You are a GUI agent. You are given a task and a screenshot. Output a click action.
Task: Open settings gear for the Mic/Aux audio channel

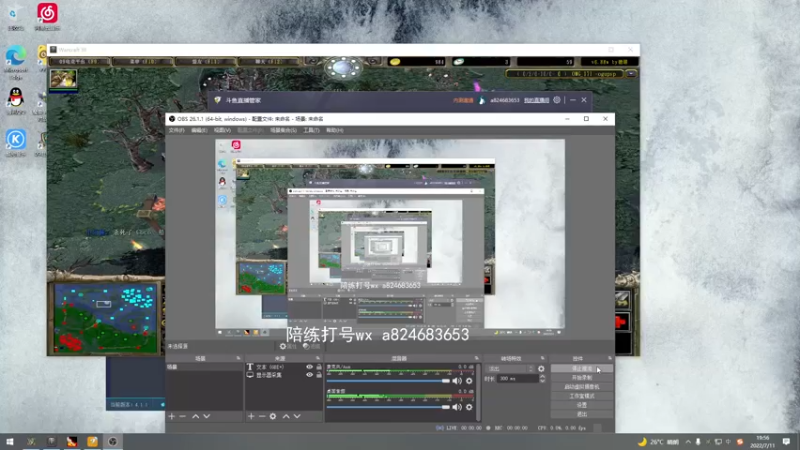(x=469, y=381)
